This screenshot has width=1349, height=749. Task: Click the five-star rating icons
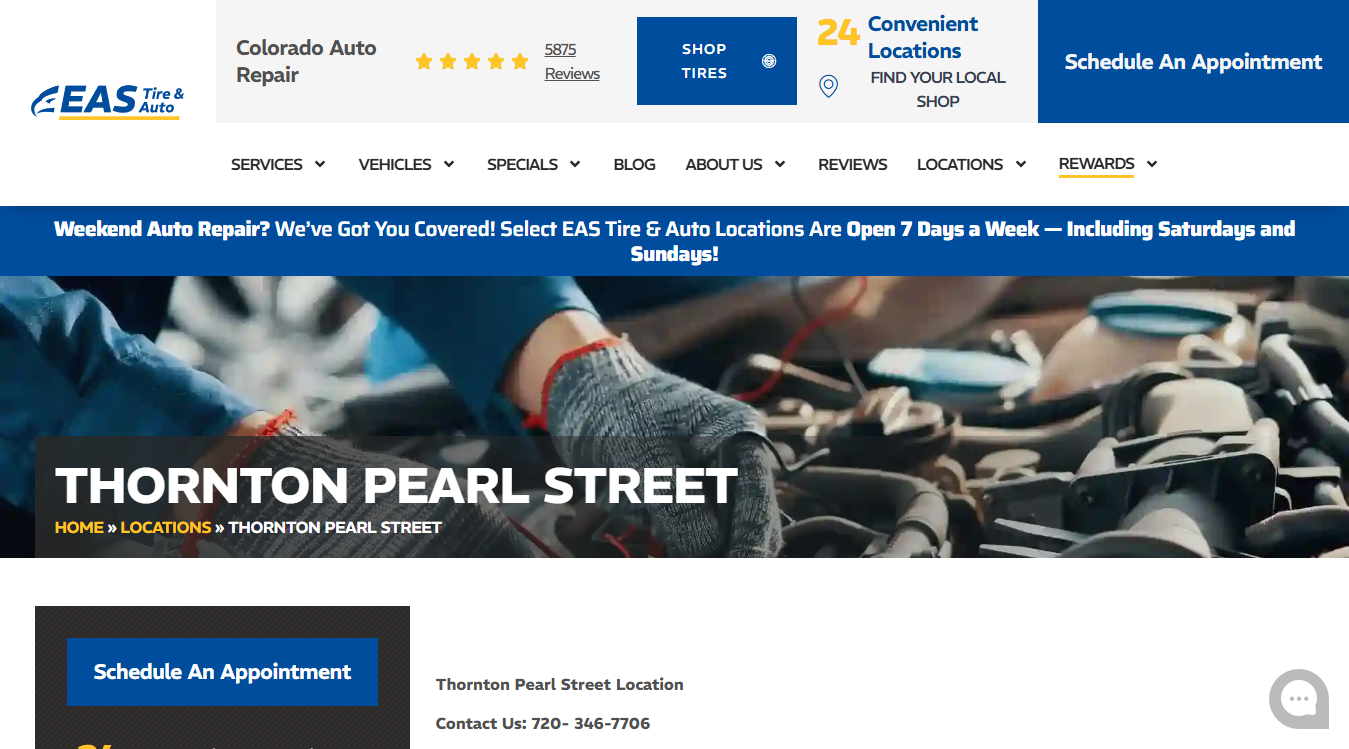tap(472, 61)
